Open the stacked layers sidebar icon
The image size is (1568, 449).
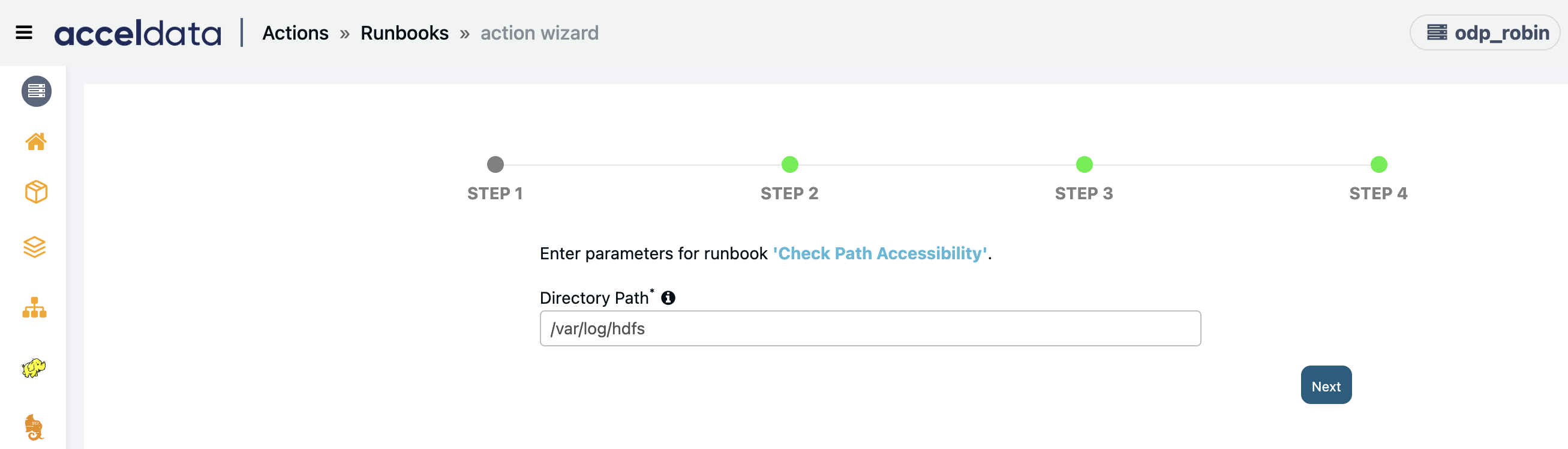[35, 247]
